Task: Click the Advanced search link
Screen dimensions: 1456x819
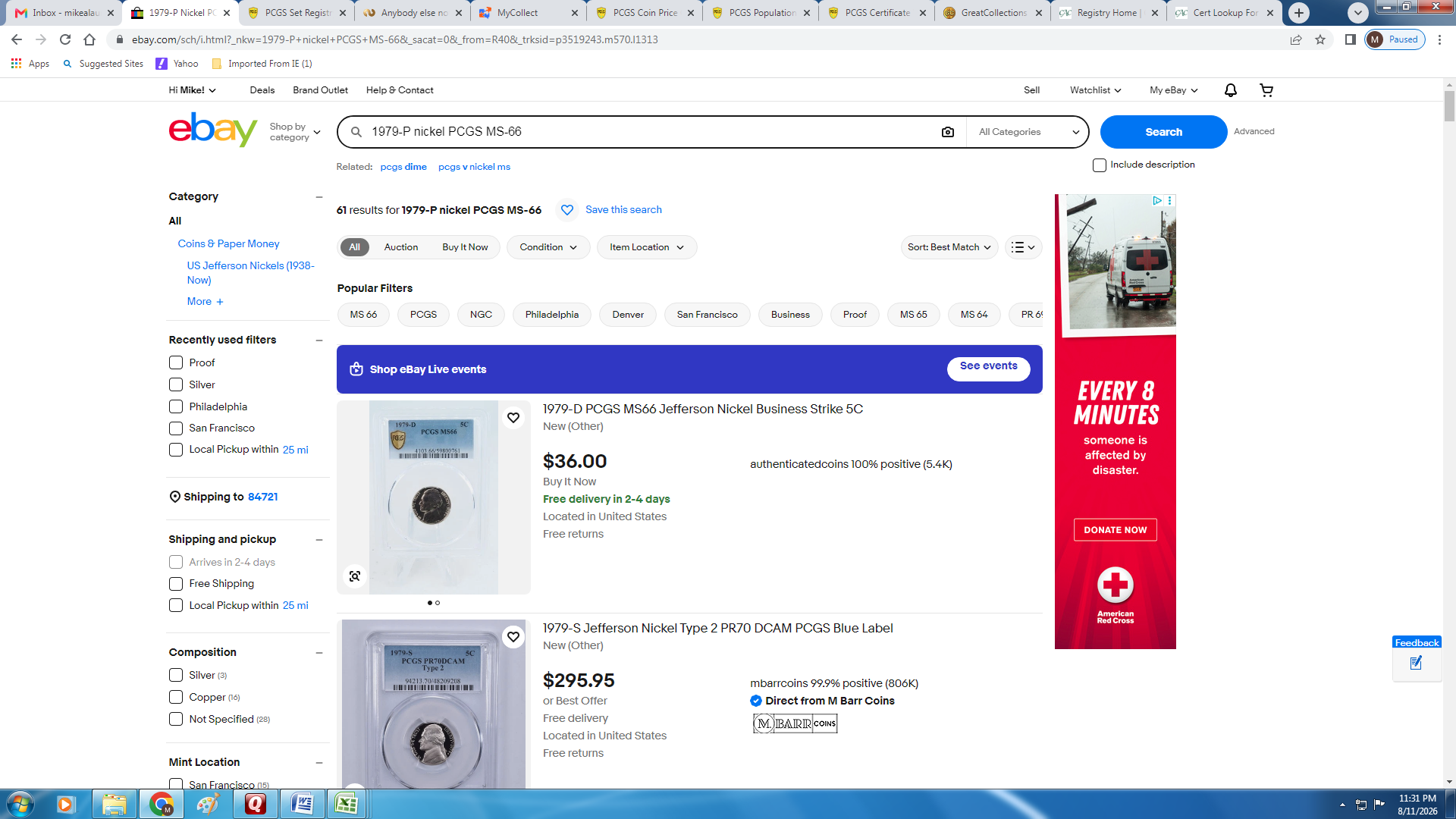Action: [1254, 132]
